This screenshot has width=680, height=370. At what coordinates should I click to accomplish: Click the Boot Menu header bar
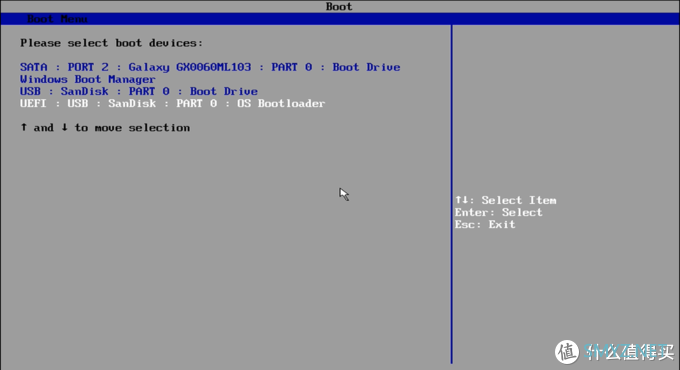tap(340, 19)
